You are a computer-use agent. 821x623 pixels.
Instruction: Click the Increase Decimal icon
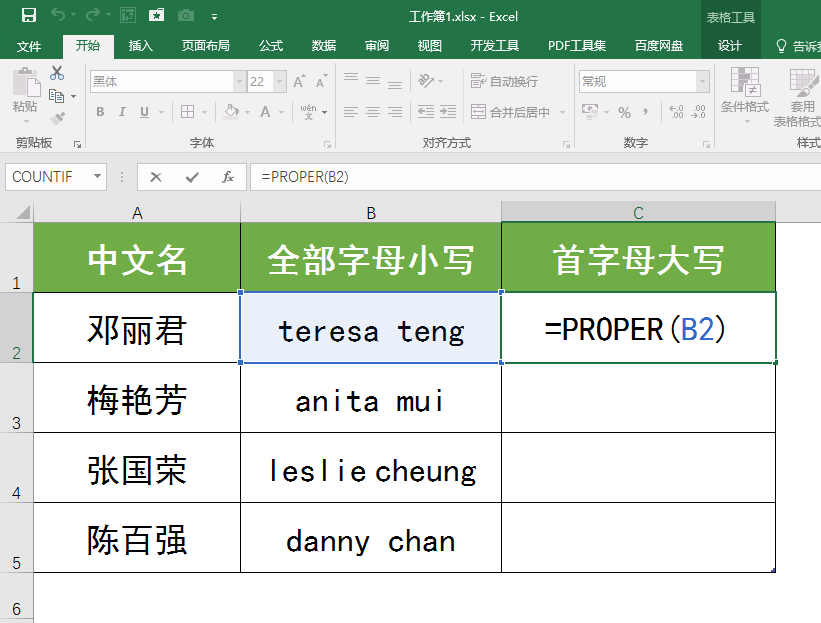(x=676, y=112)
